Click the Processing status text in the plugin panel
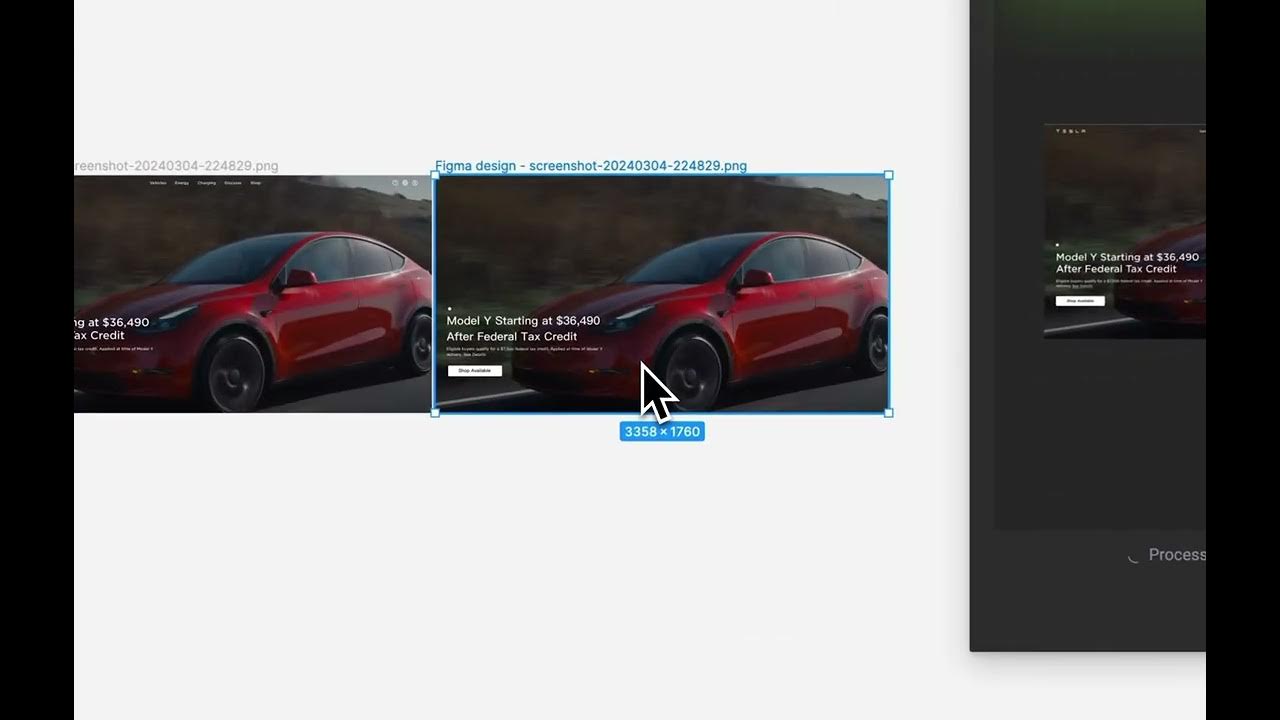1280x720 pixels. click(1177, 555)
